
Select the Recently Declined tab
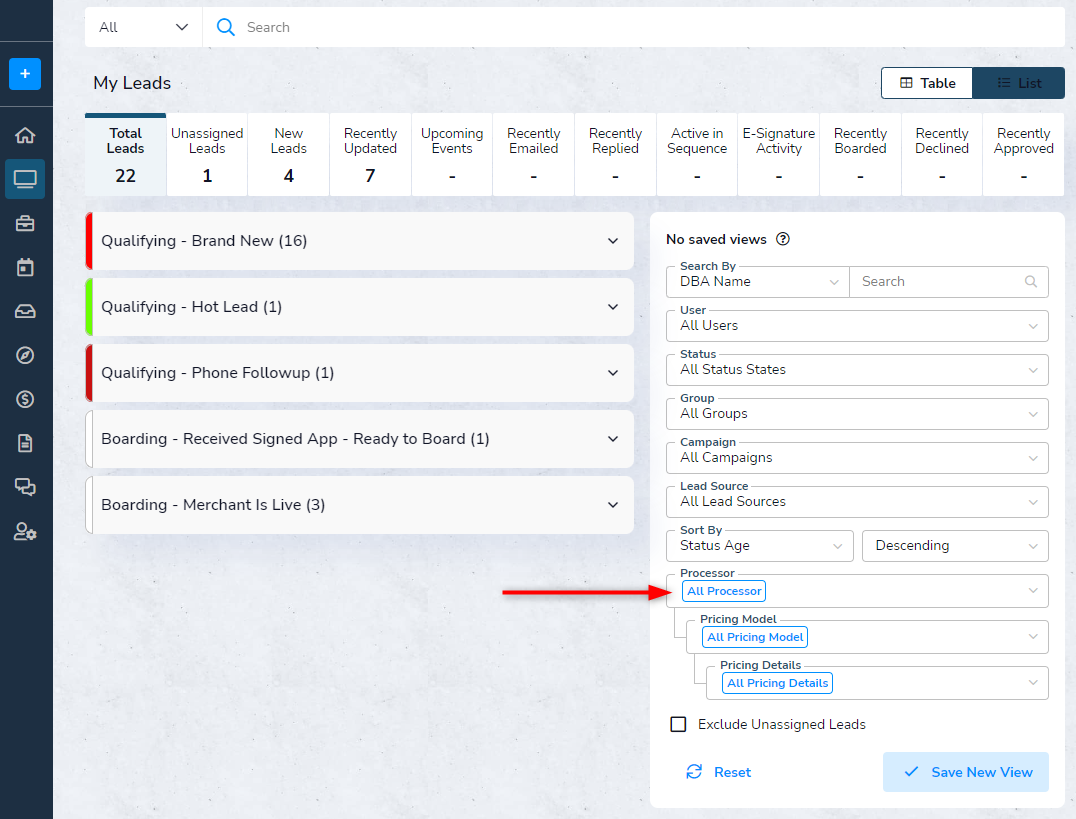[x=942, y=155]
